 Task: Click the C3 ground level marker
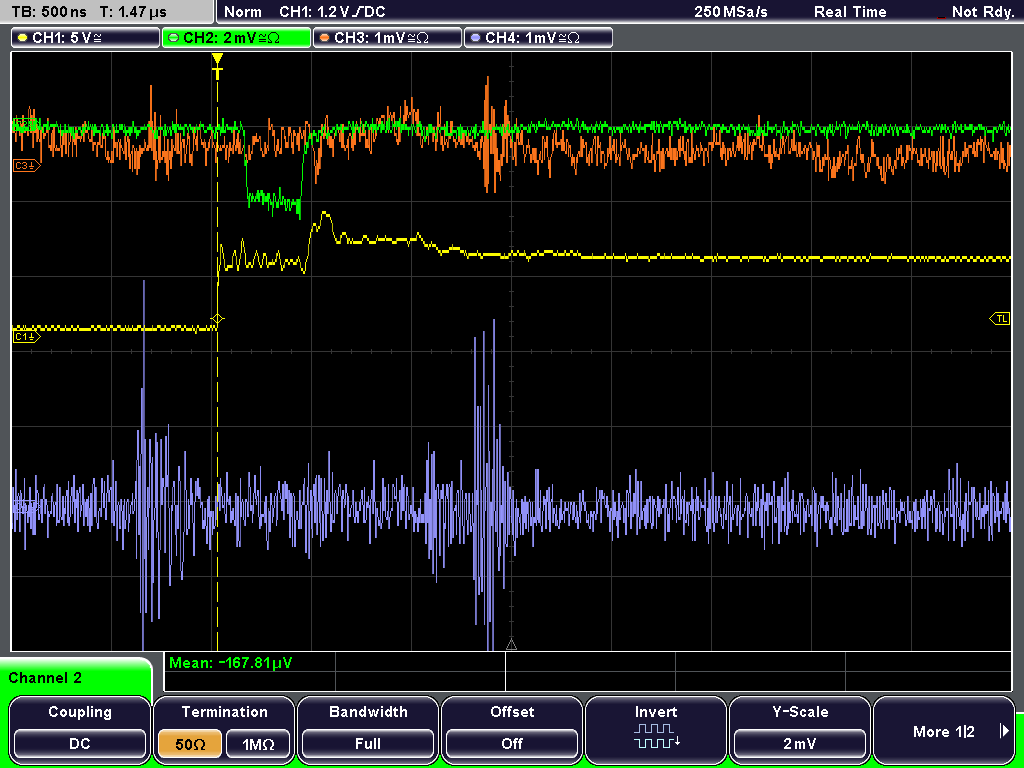pyautogui.click(x=26, y=166)
